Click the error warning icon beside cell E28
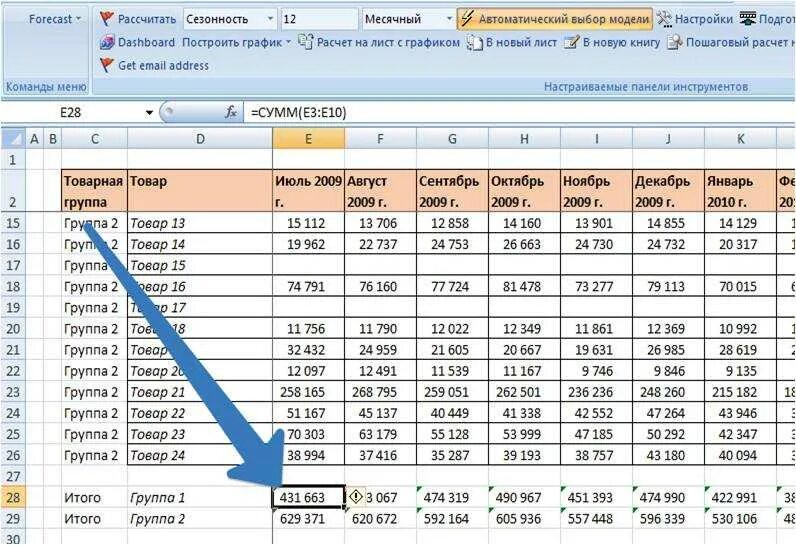796x545 pixels. (355, 496)
